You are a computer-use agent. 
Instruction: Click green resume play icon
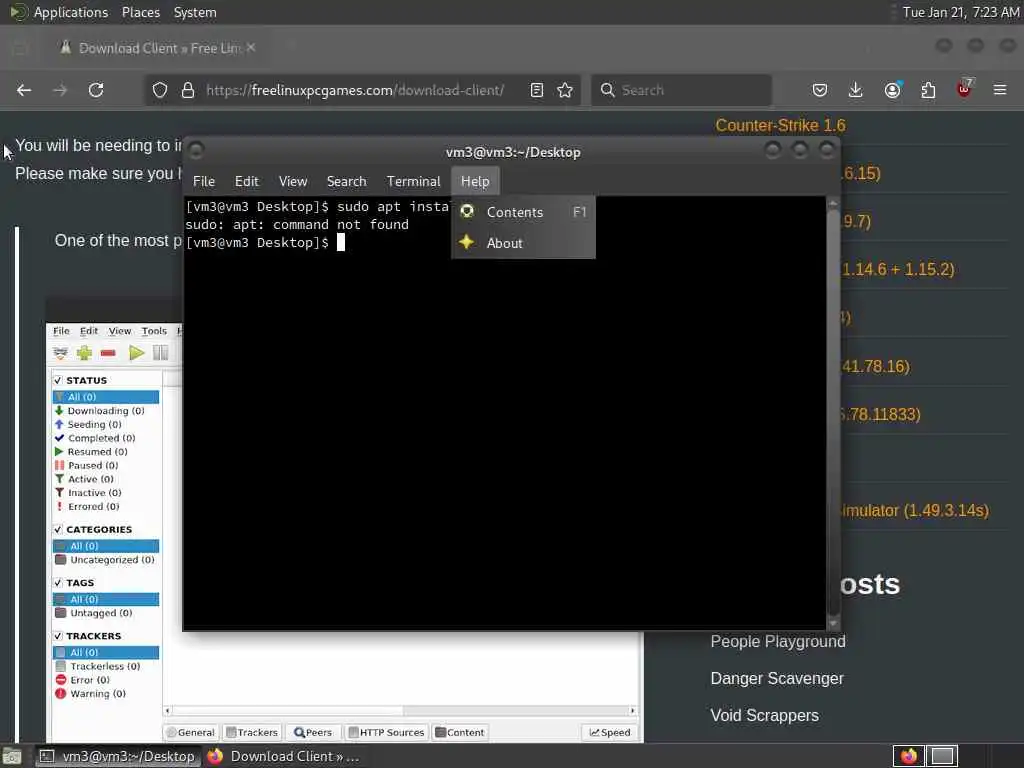pyautogui.click(x=136, y=353)
